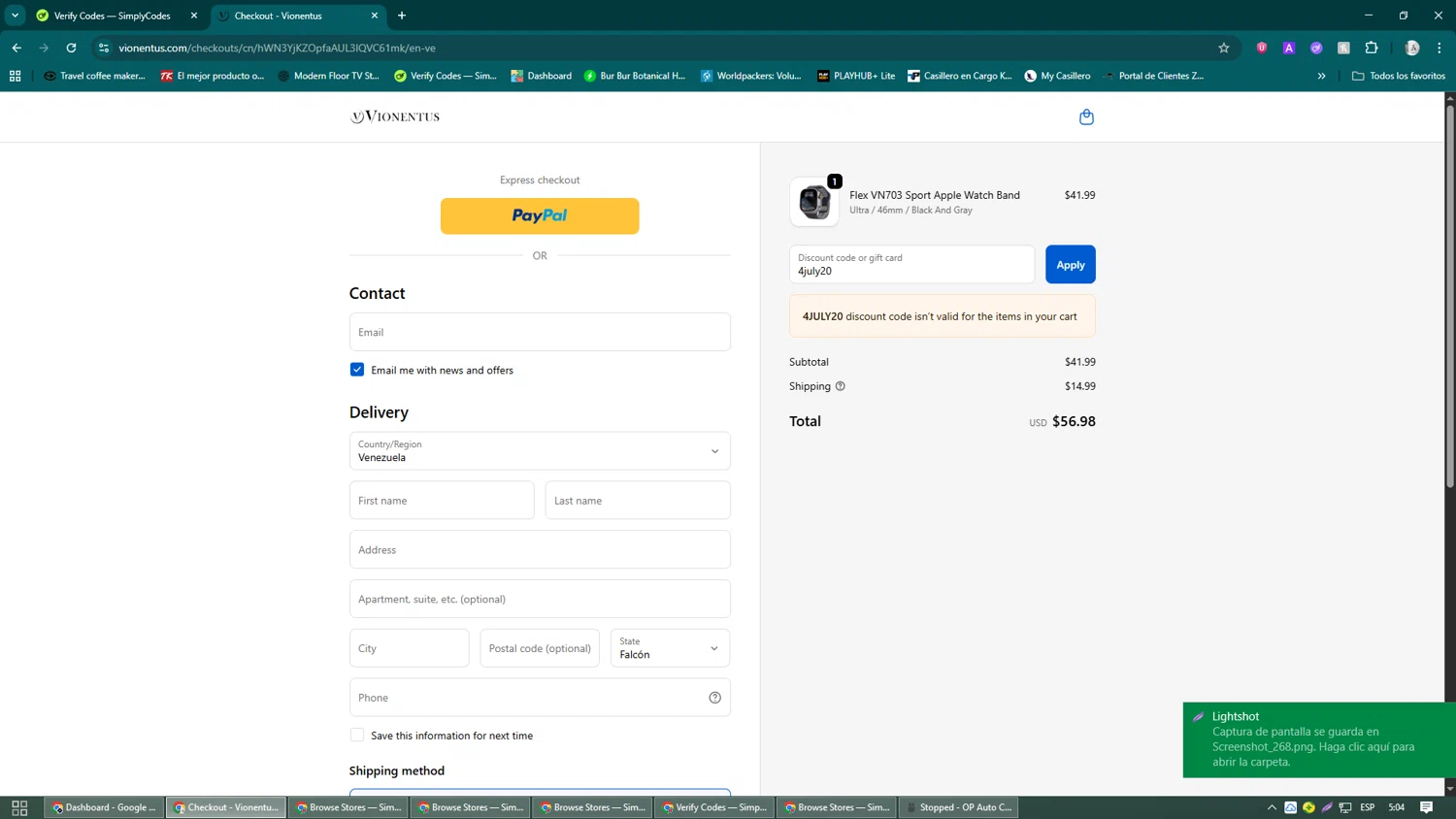Click the Windows Task View button
This screenshot has width=1456, height=819.
click(19, 807)
